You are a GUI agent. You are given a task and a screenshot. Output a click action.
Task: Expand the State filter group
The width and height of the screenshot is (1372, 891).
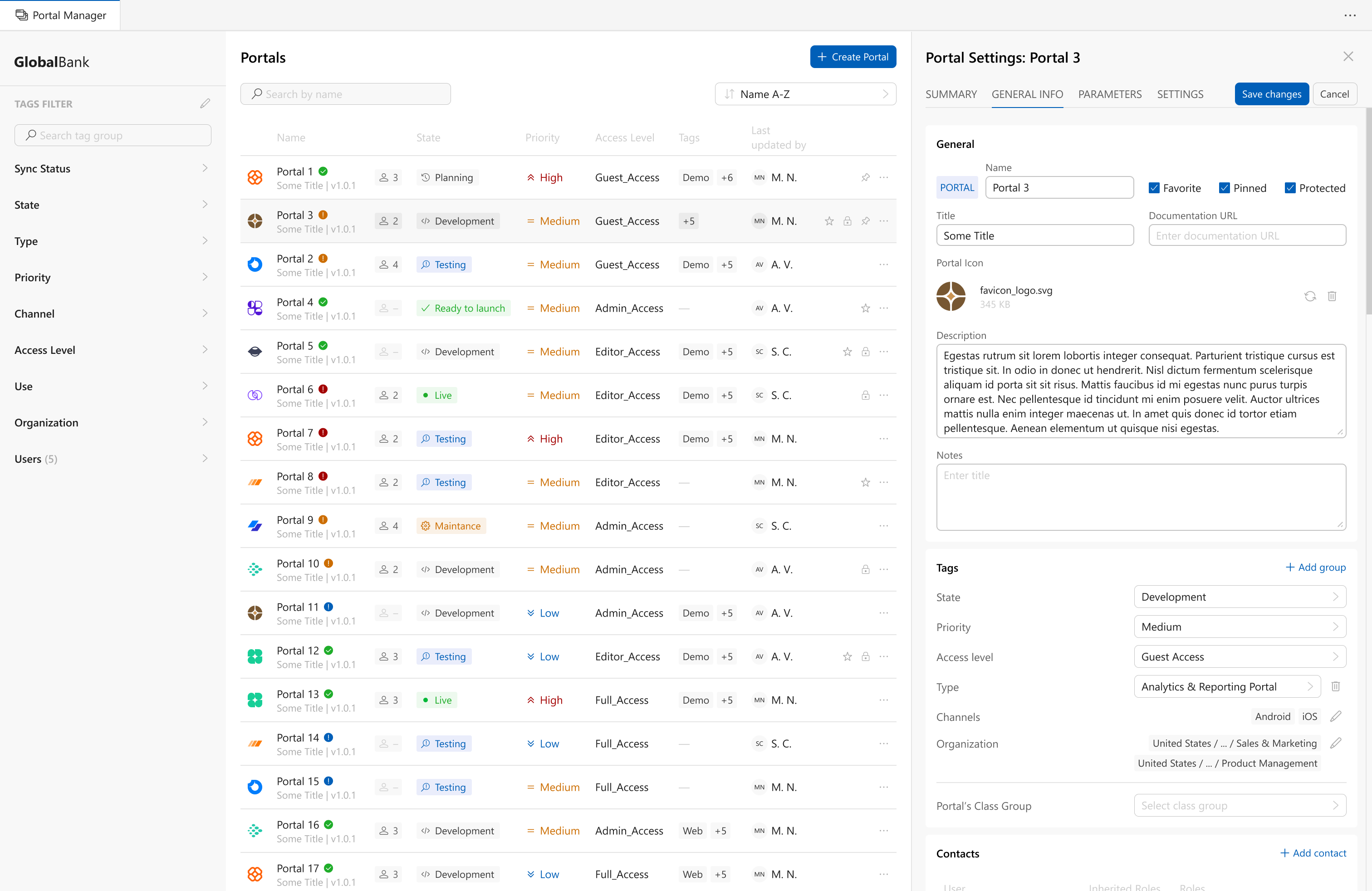(113, 205)
